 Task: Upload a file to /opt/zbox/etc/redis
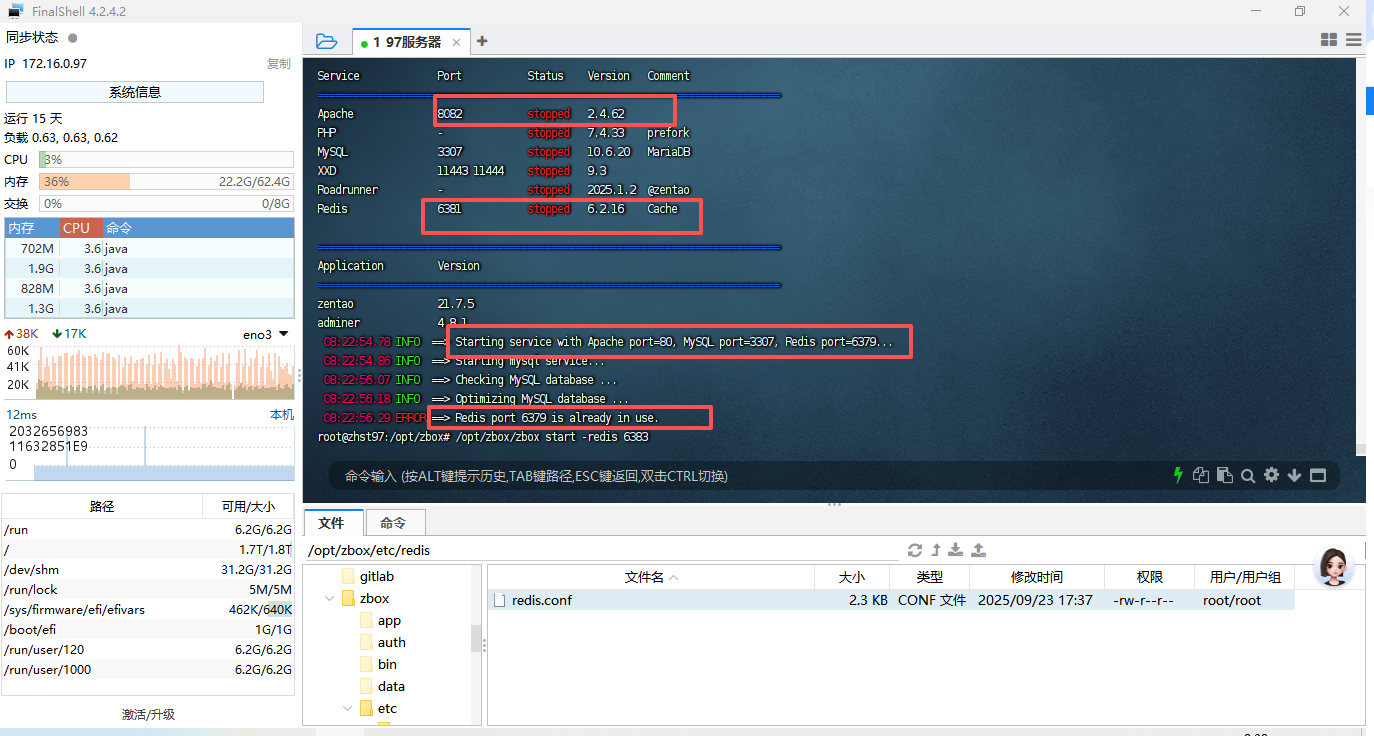pyautogui.click(x=978, y=549)
